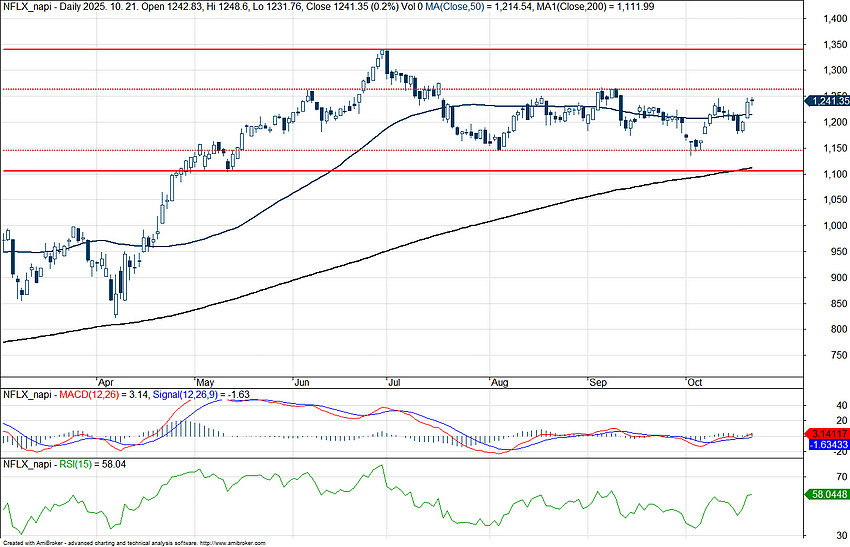
Task: Click the Oct marker on the time axis
Action: point(694,382)
